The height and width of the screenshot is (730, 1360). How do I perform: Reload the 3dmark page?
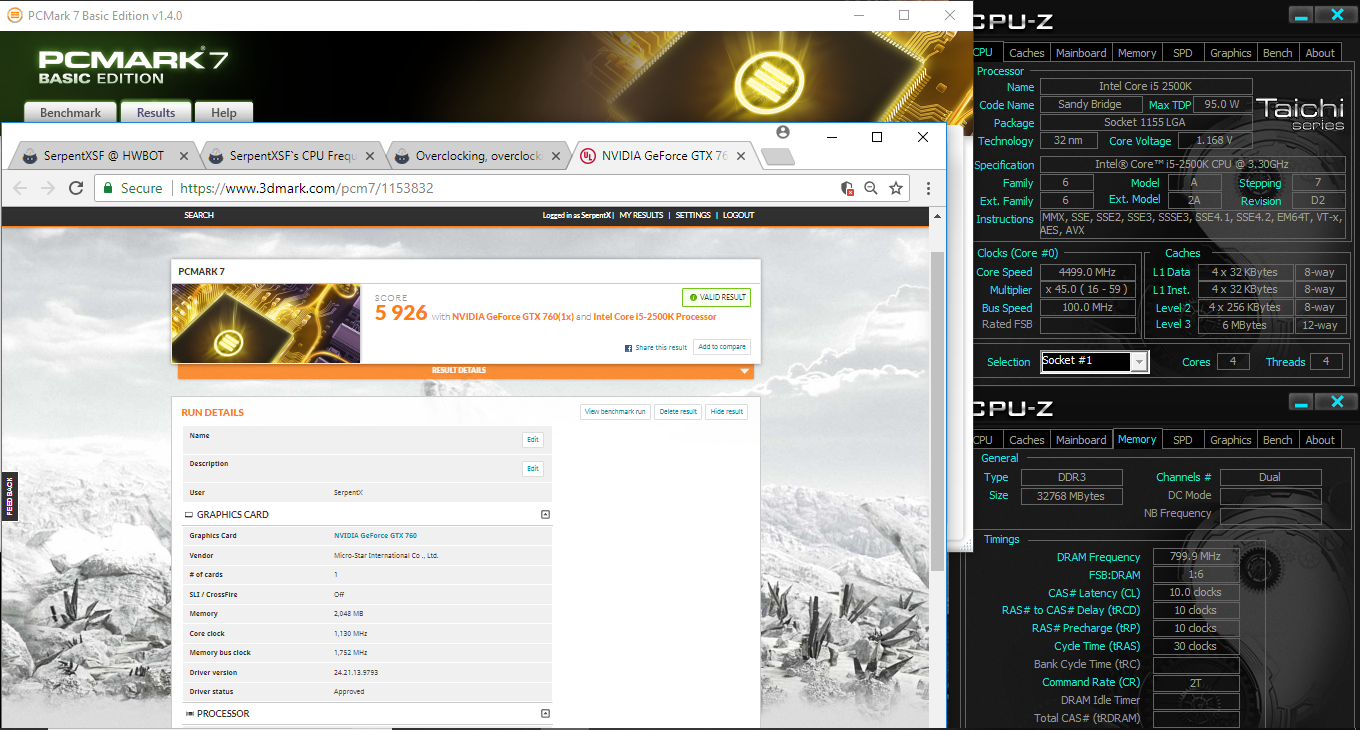click(76, 188)
